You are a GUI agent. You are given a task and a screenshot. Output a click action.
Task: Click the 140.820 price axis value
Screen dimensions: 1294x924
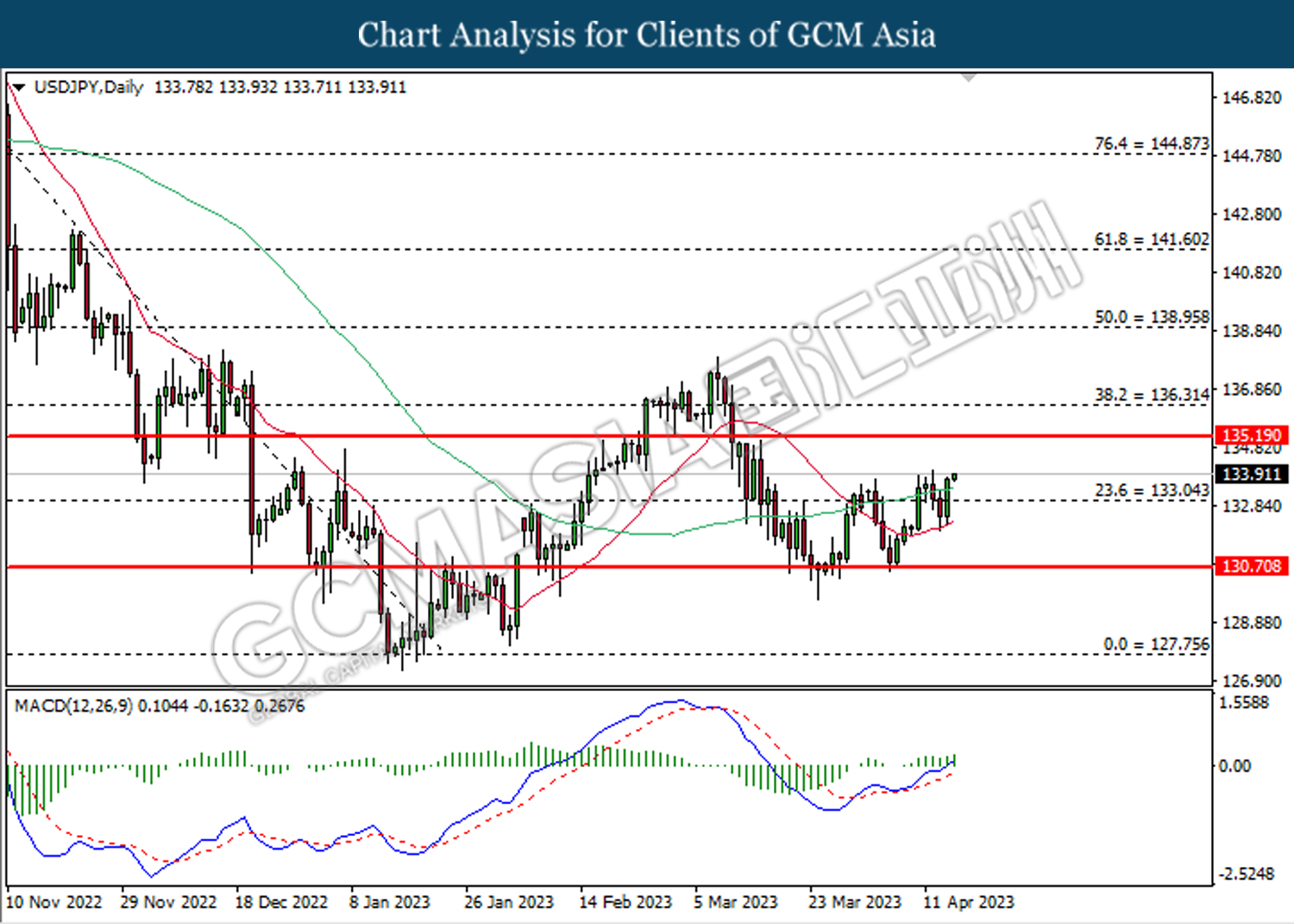pos(1252,273)
